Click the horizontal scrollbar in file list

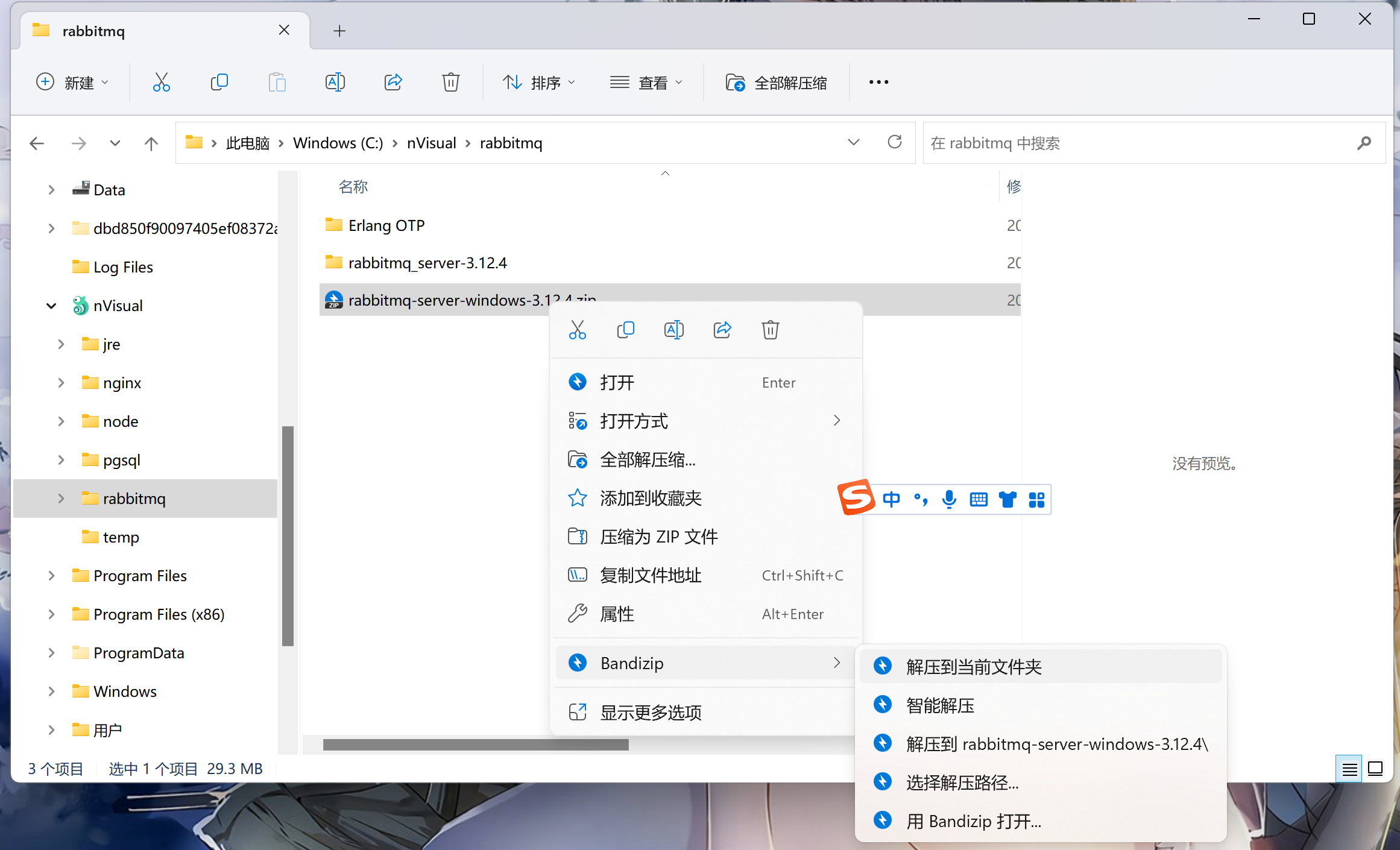[x=475, y=745]
